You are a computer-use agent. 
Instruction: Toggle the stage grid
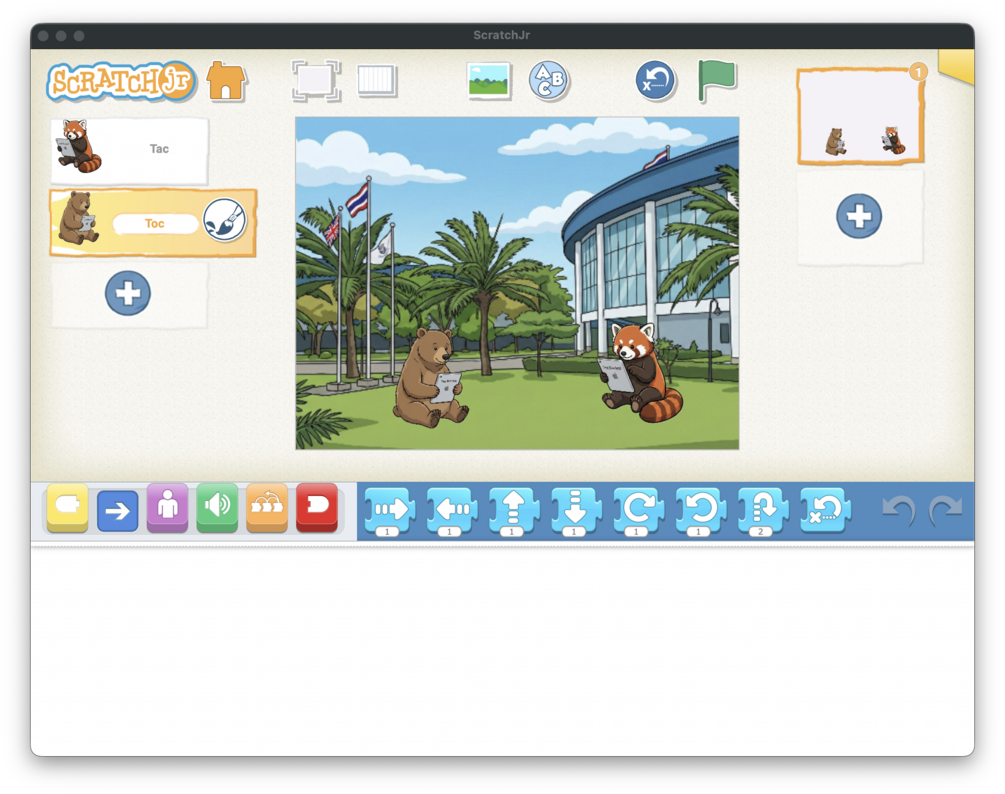click(377, 81)
